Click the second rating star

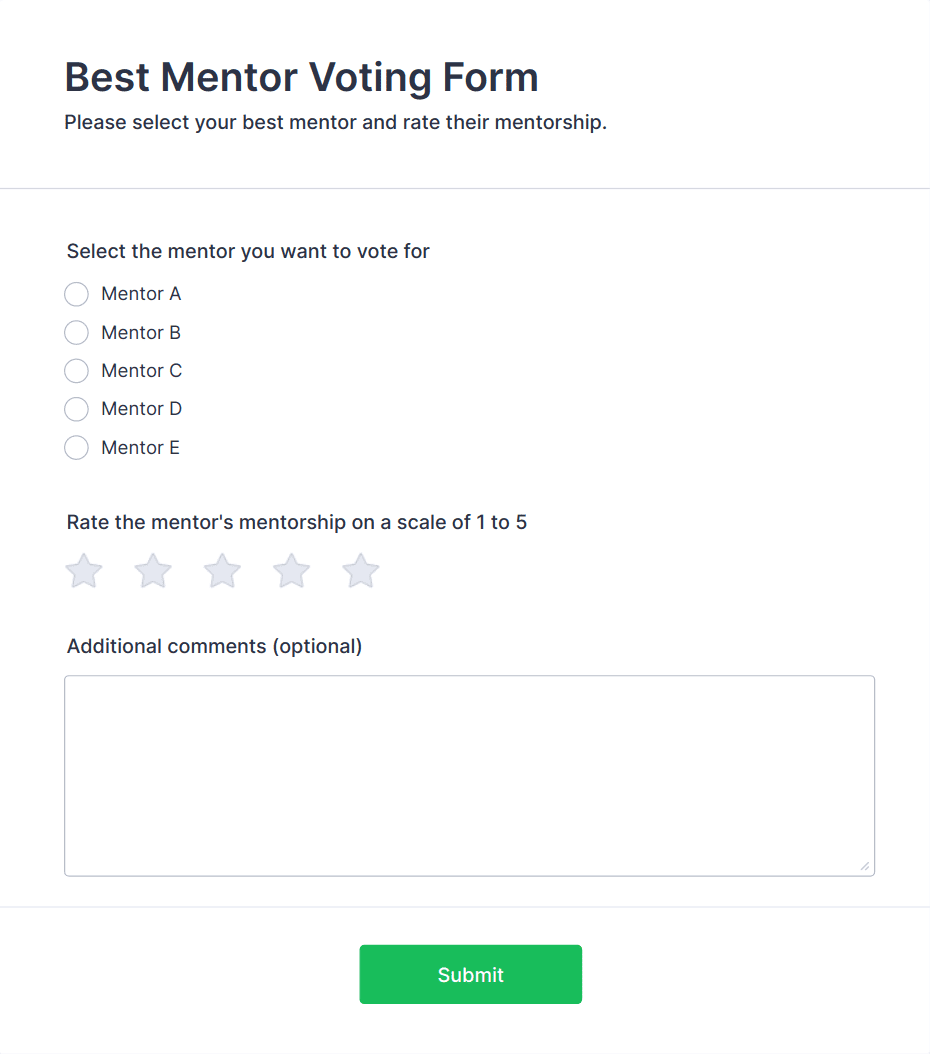(x=153, y=572)
